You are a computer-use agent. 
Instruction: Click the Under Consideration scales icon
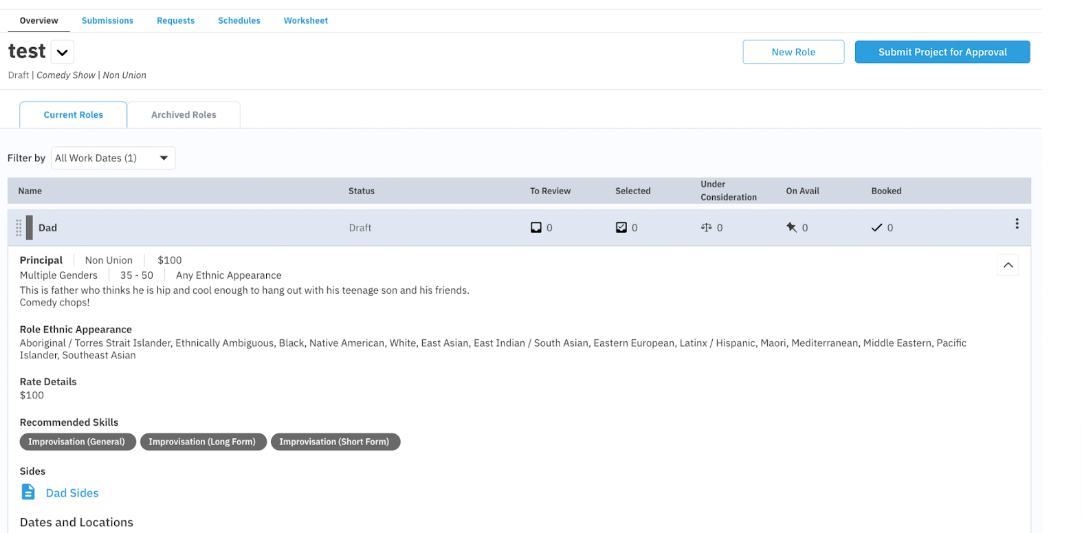coord(705,227)
